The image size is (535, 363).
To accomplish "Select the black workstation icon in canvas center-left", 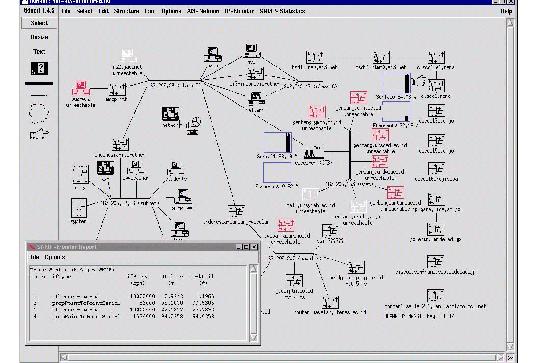I will point(170,114).
